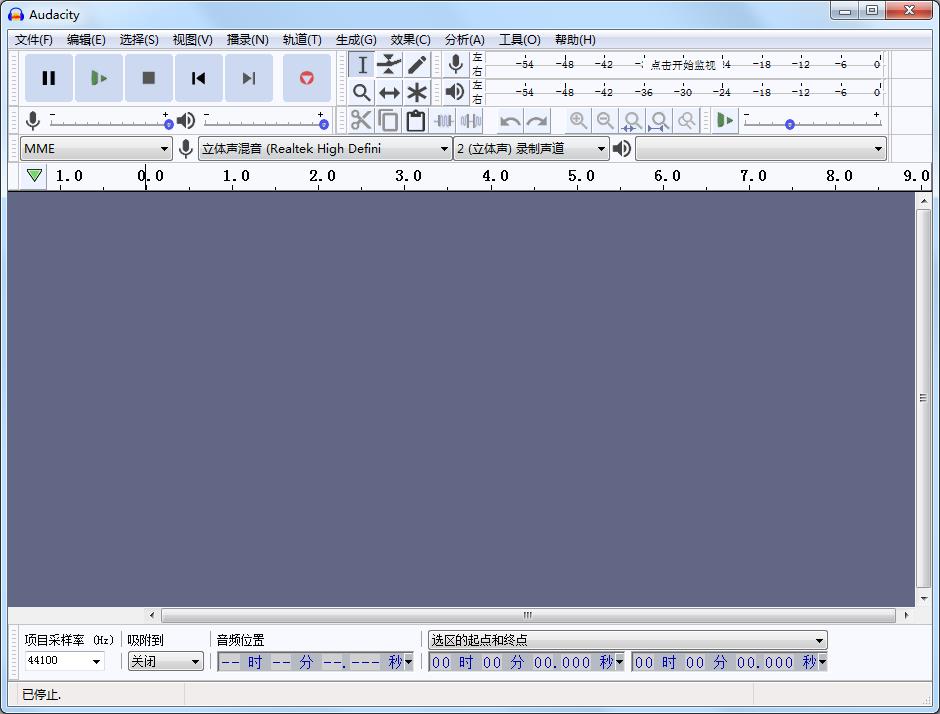This screenshot has height=714, width=940.
Task: Open the snap-to dropdown showing 关闭
Action: tap(165, 661)
